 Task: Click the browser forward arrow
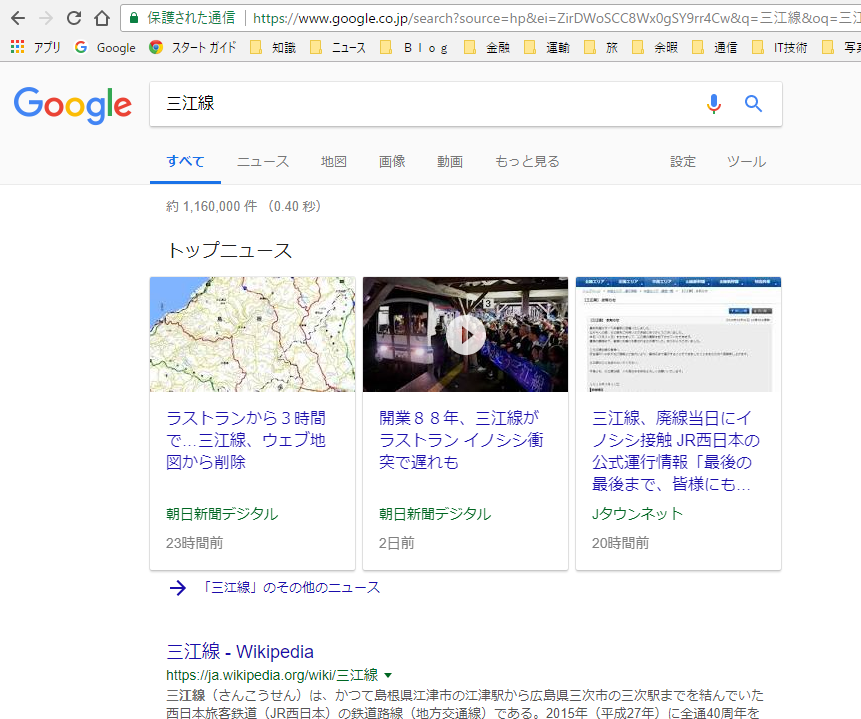[x=46, y=18]
